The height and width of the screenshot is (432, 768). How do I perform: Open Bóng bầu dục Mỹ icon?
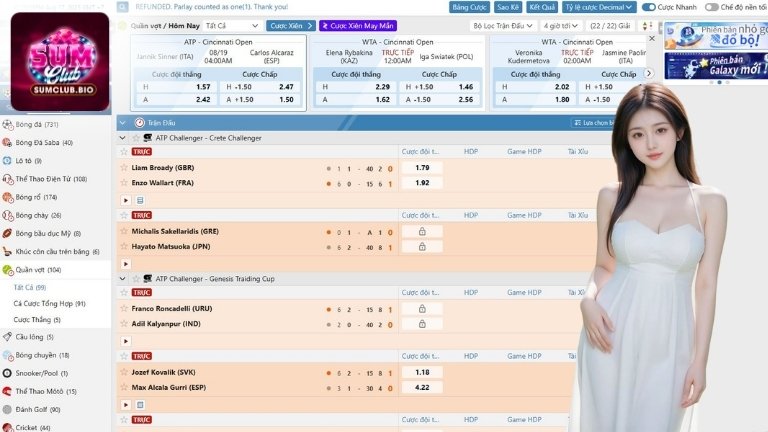pyautogui.click(x=7, y=233)
